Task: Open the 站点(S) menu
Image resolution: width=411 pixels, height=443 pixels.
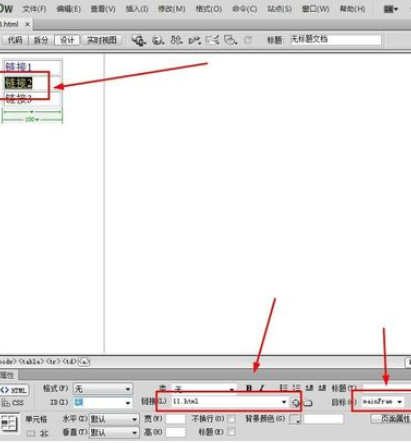Action: point(279,9)
